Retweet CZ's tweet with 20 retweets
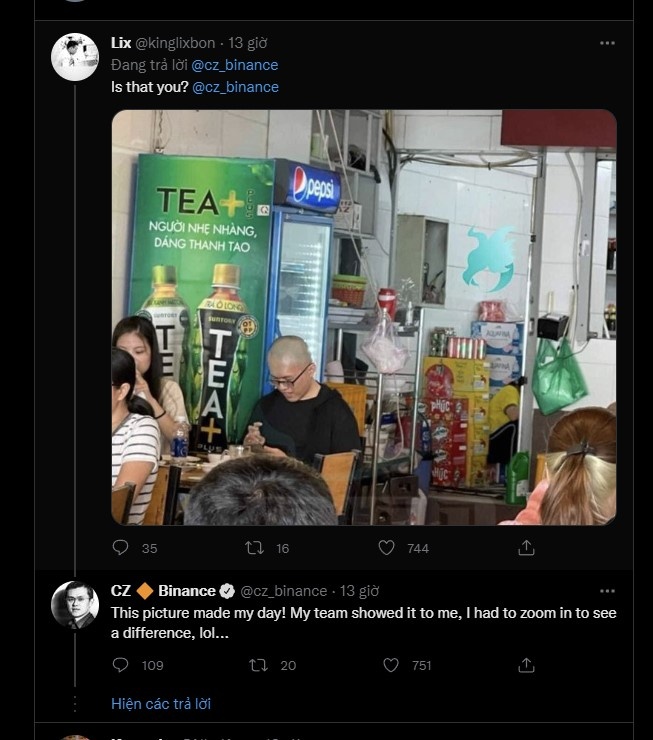Viewport: 653px width, 740px height. (x=259, y=665)
